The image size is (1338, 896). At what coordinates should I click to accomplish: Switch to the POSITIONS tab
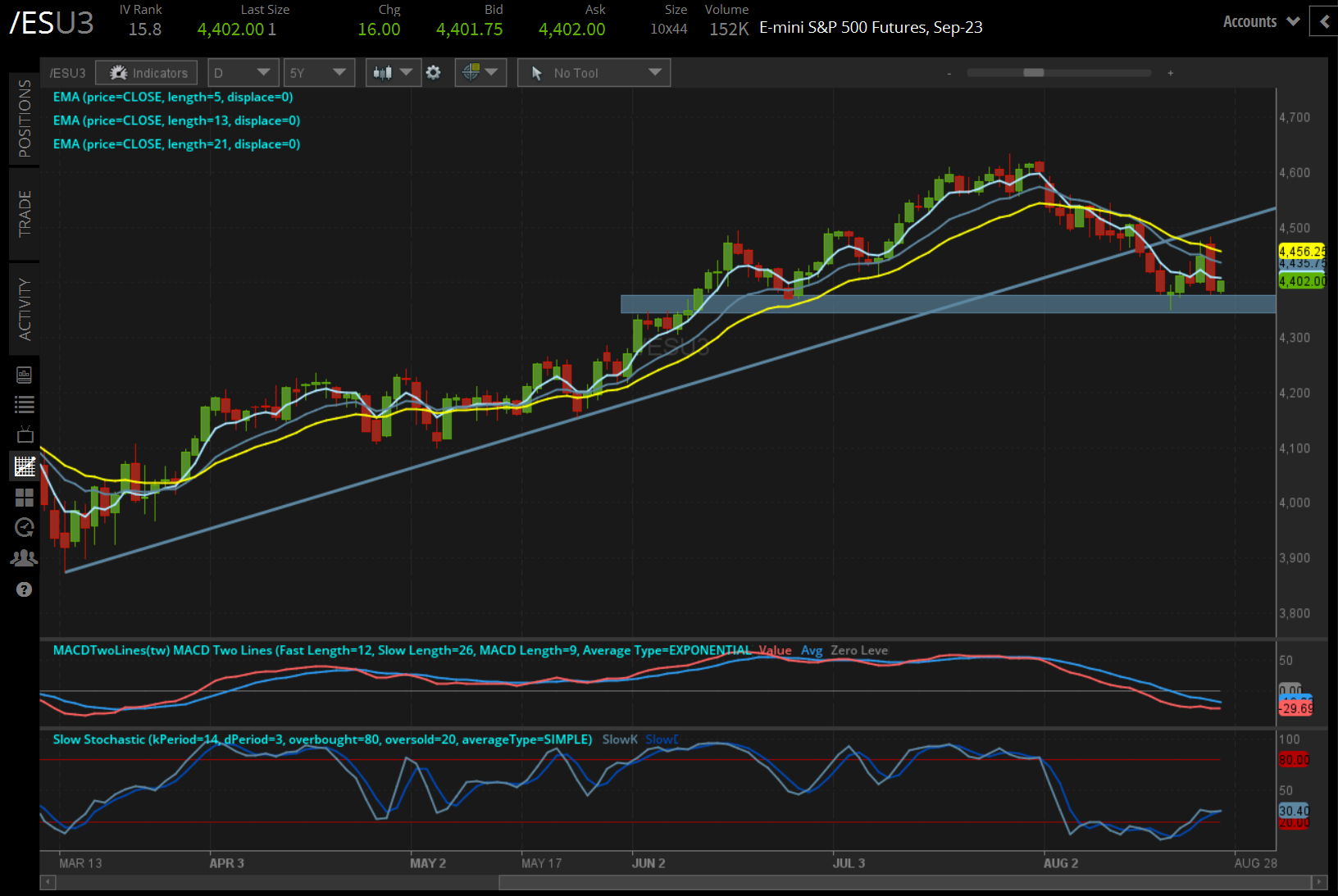25,119
